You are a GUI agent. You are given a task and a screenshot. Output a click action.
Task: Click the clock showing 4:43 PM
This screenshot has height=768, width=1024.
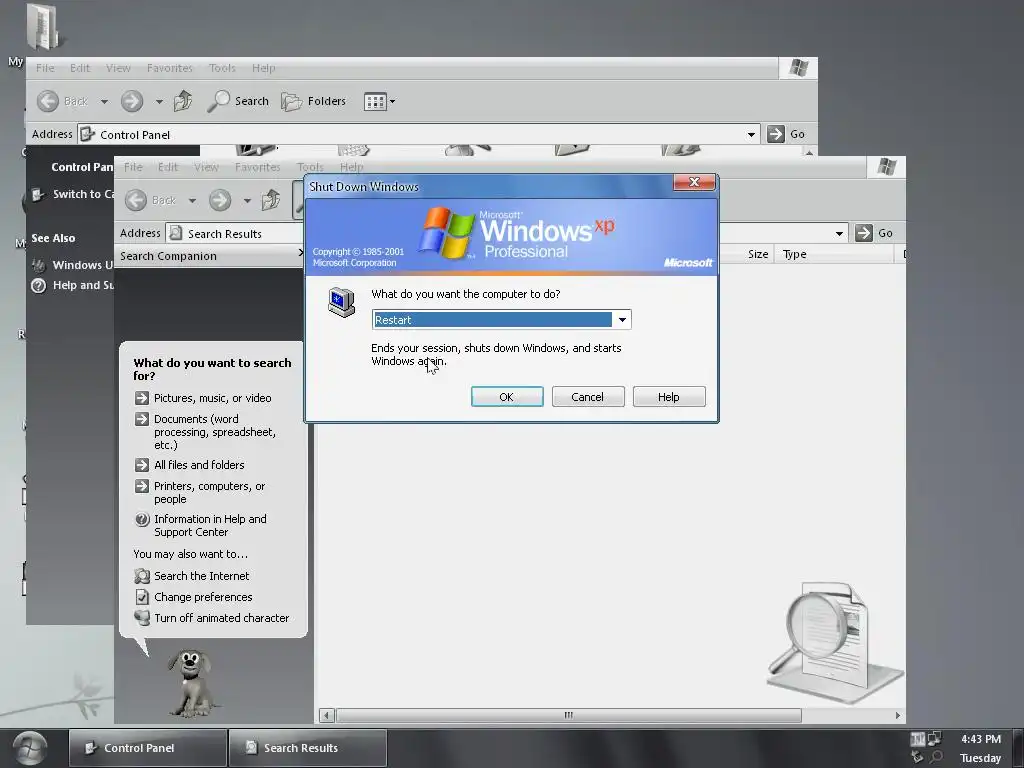tap(980, 739)
